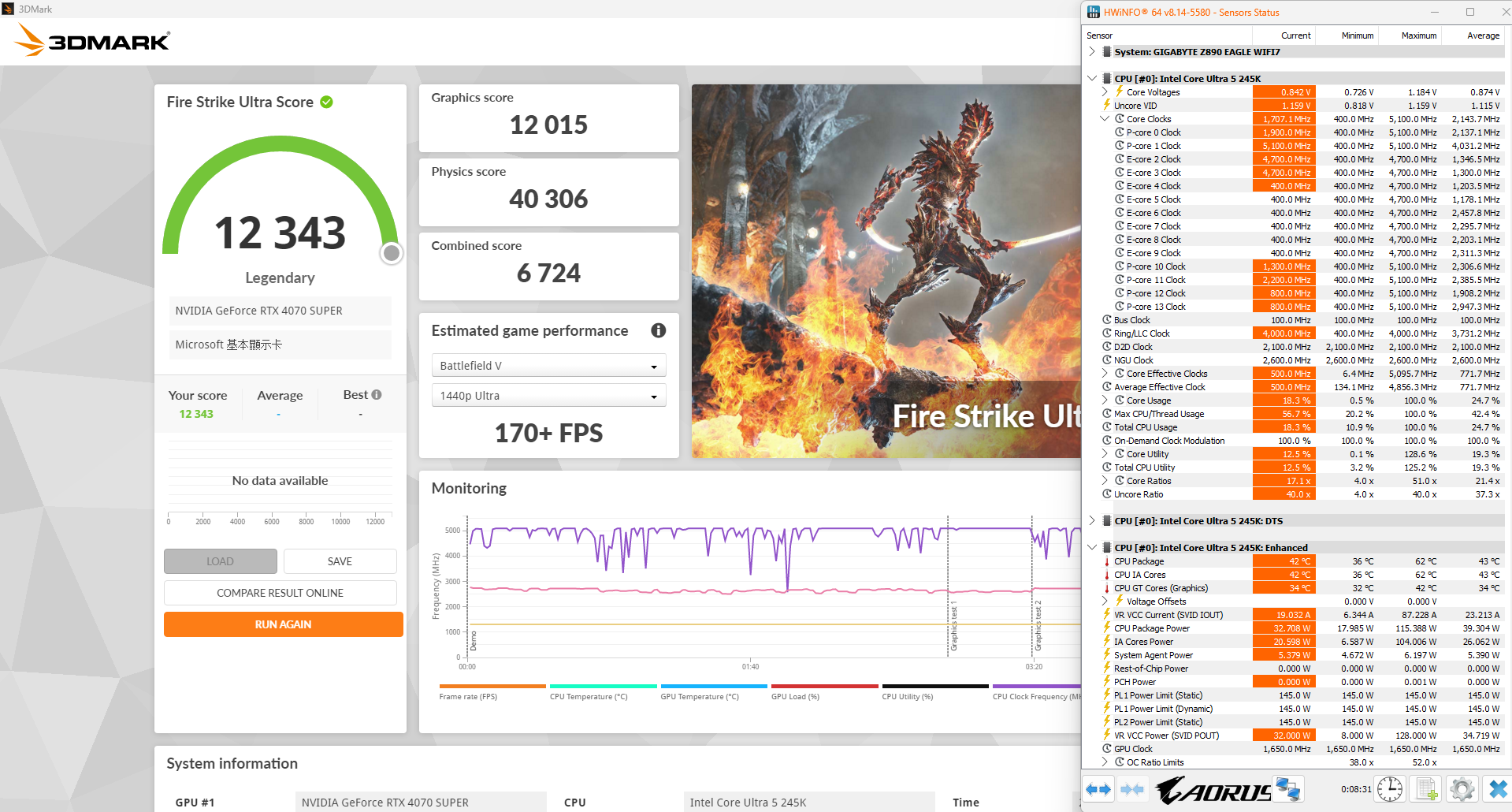Click the NVIDIA GeForce RTX 4070 SUPER field under the score
The width and height of the screenshot is (1512, 812).
click(x=280, y=311)
